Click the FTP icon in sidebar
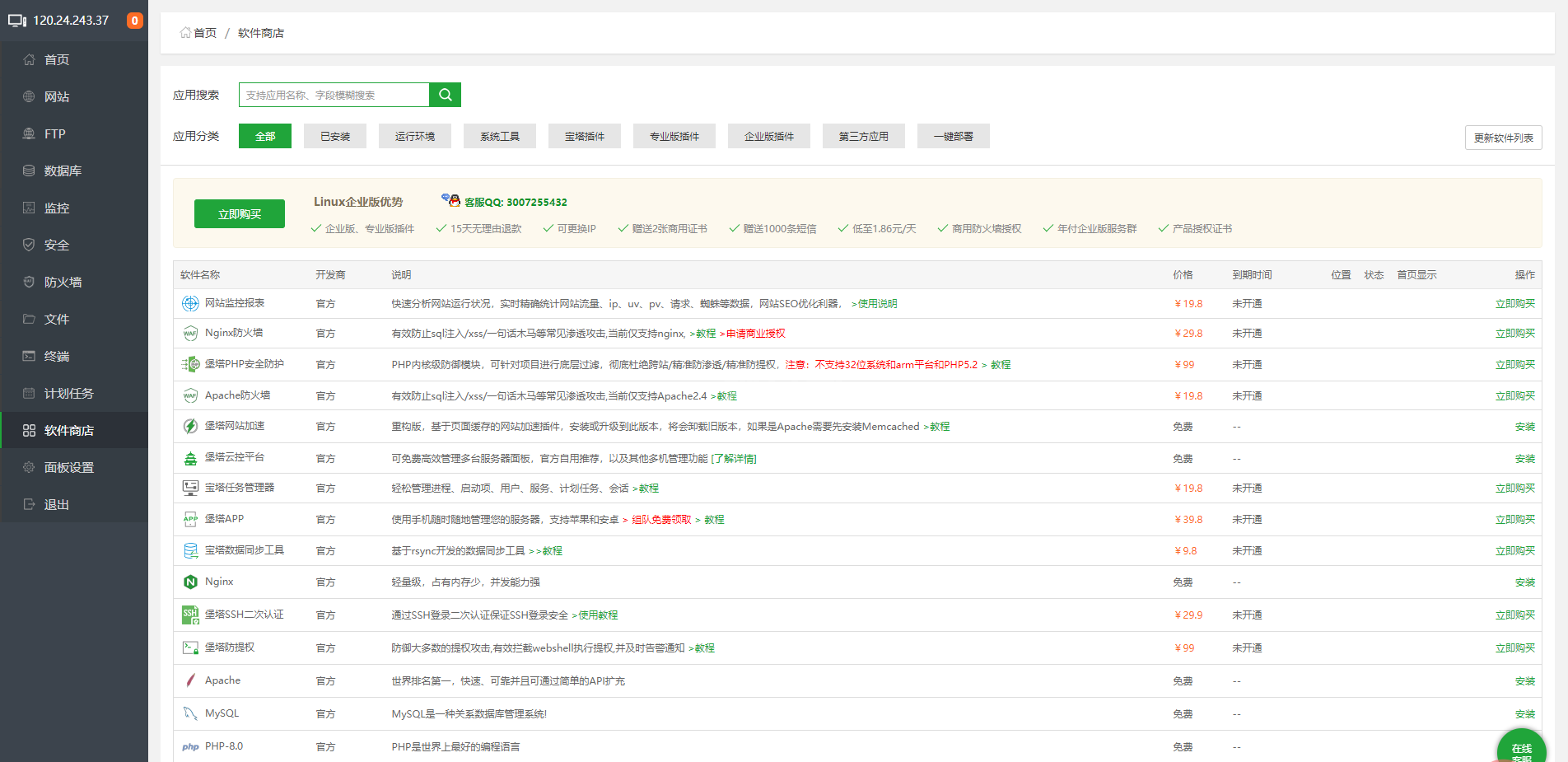 (x=29, y=133)
